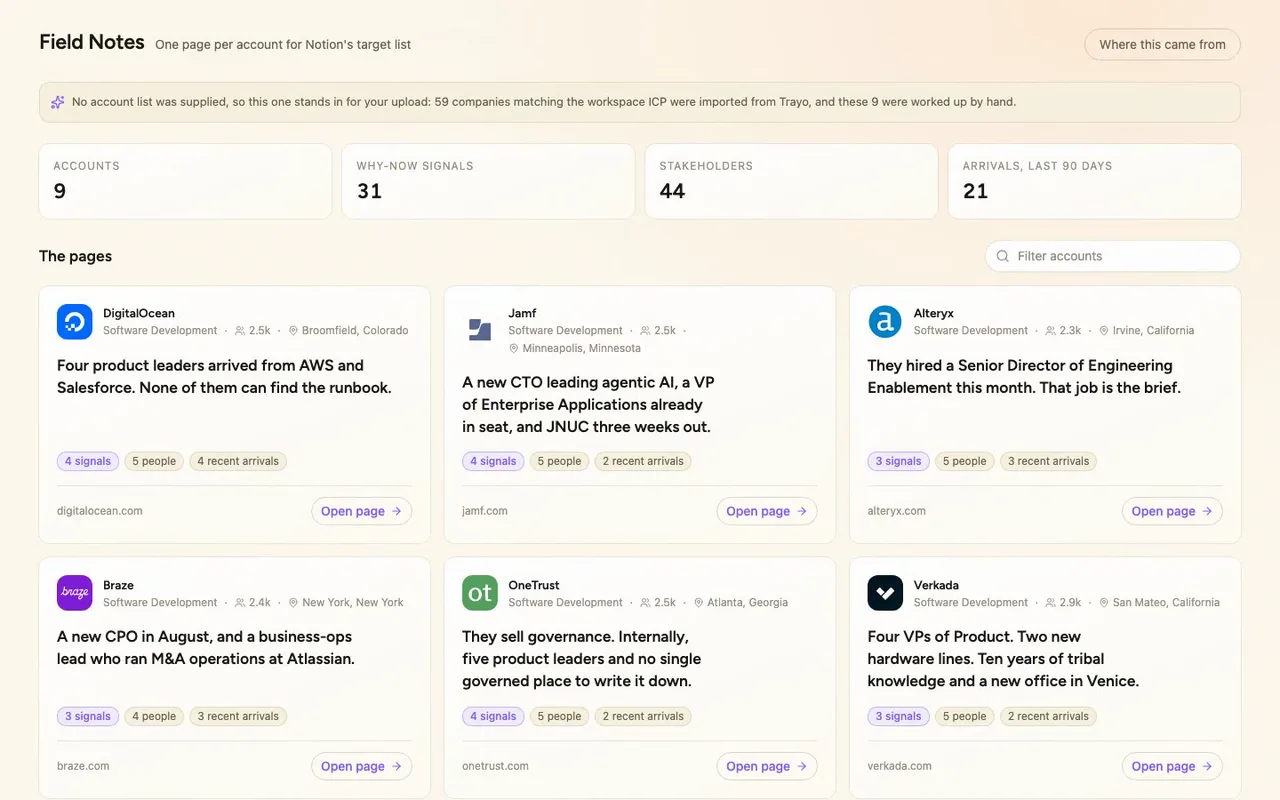Image resolution: width=1280 pixels, height=800 pixels.
Task: Open the Alteryx page
Action: tap(1172, 511)
